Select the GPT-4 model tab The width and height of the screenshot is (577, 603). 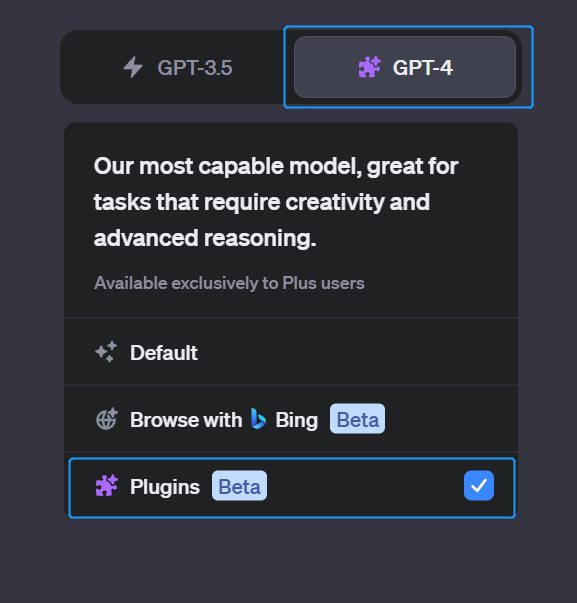click(x=405, y=67)
